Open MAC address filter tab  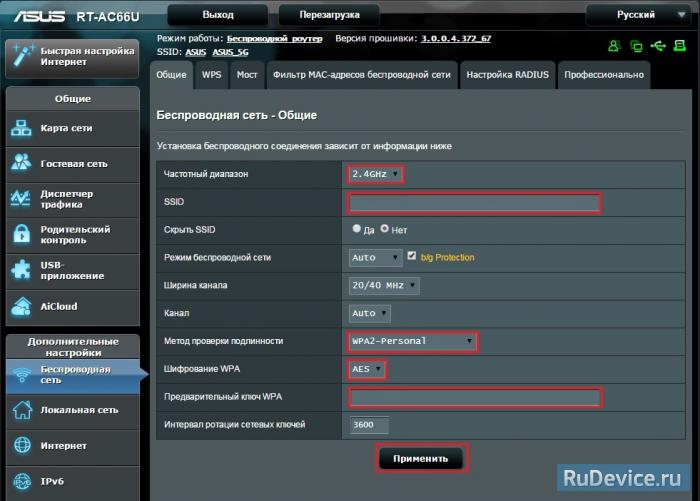tap(362, 75)
